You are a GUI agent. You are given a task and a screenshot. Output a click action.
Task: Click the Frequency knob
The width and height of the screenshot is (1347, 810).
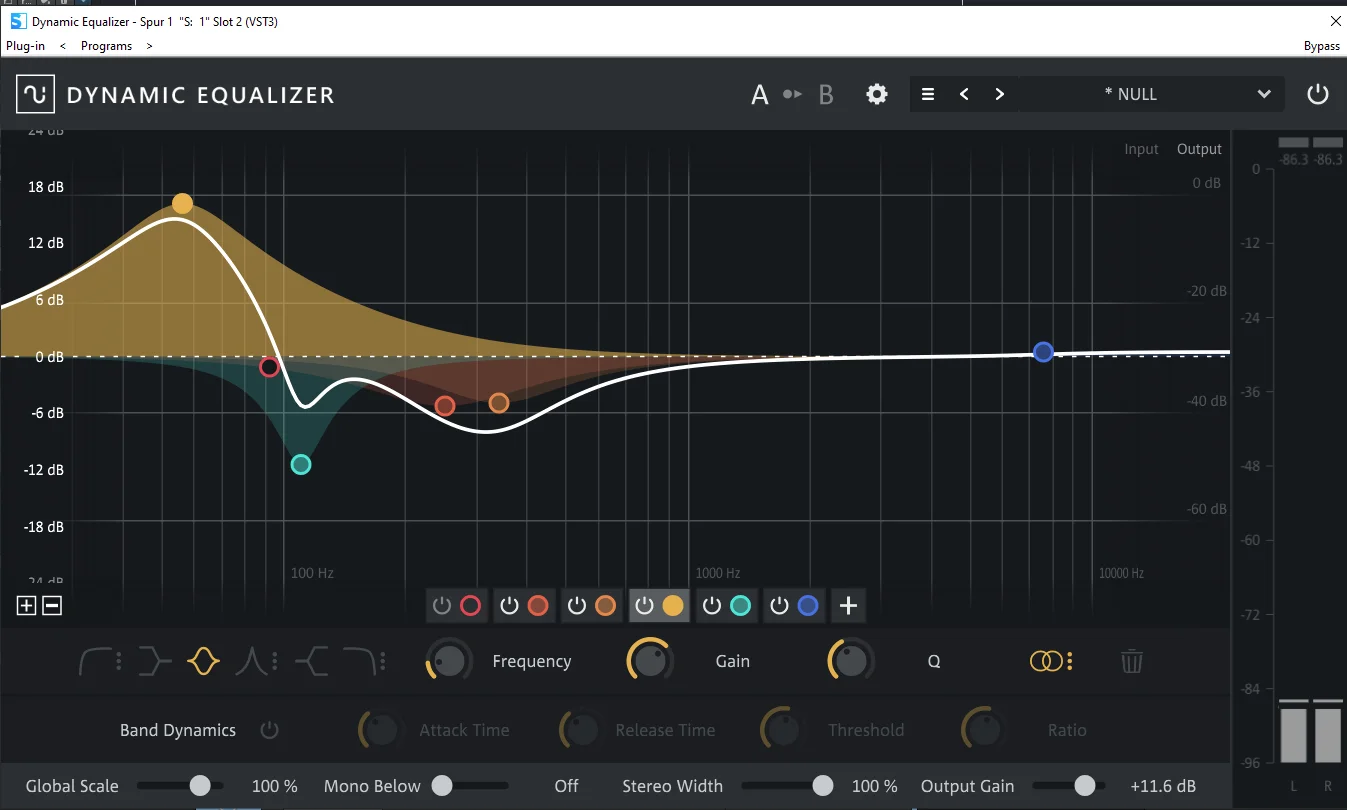pyautogui.click(x=449, y=661)
